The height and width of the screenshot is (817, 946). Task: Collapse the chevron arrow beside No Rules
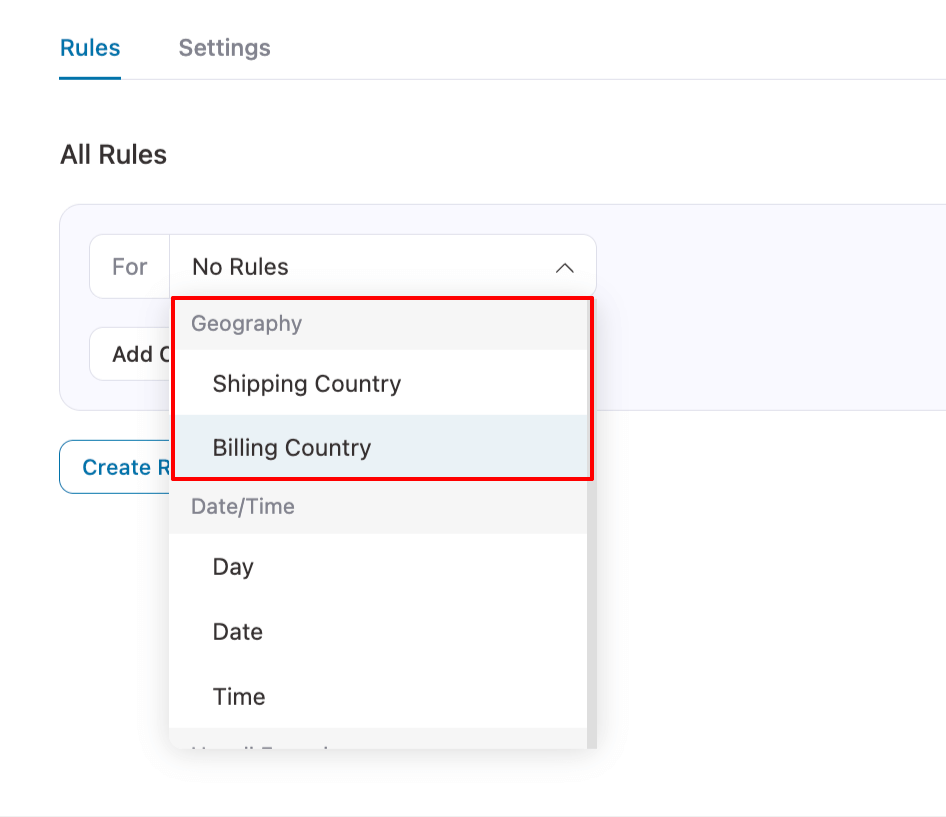point(564,268)
